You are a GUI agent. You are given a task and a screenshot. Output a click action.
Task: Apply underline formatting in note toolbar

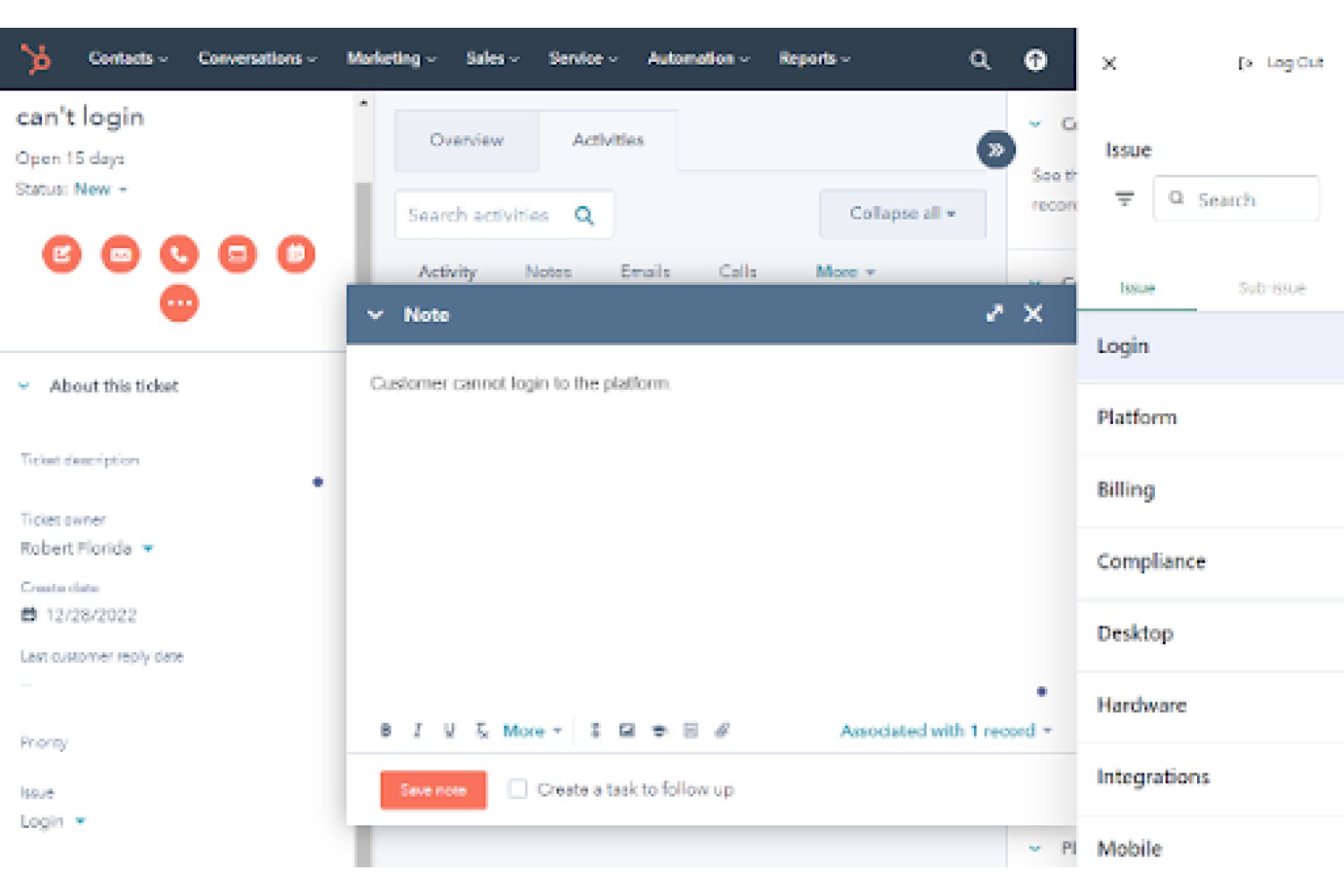pos(450,730)
